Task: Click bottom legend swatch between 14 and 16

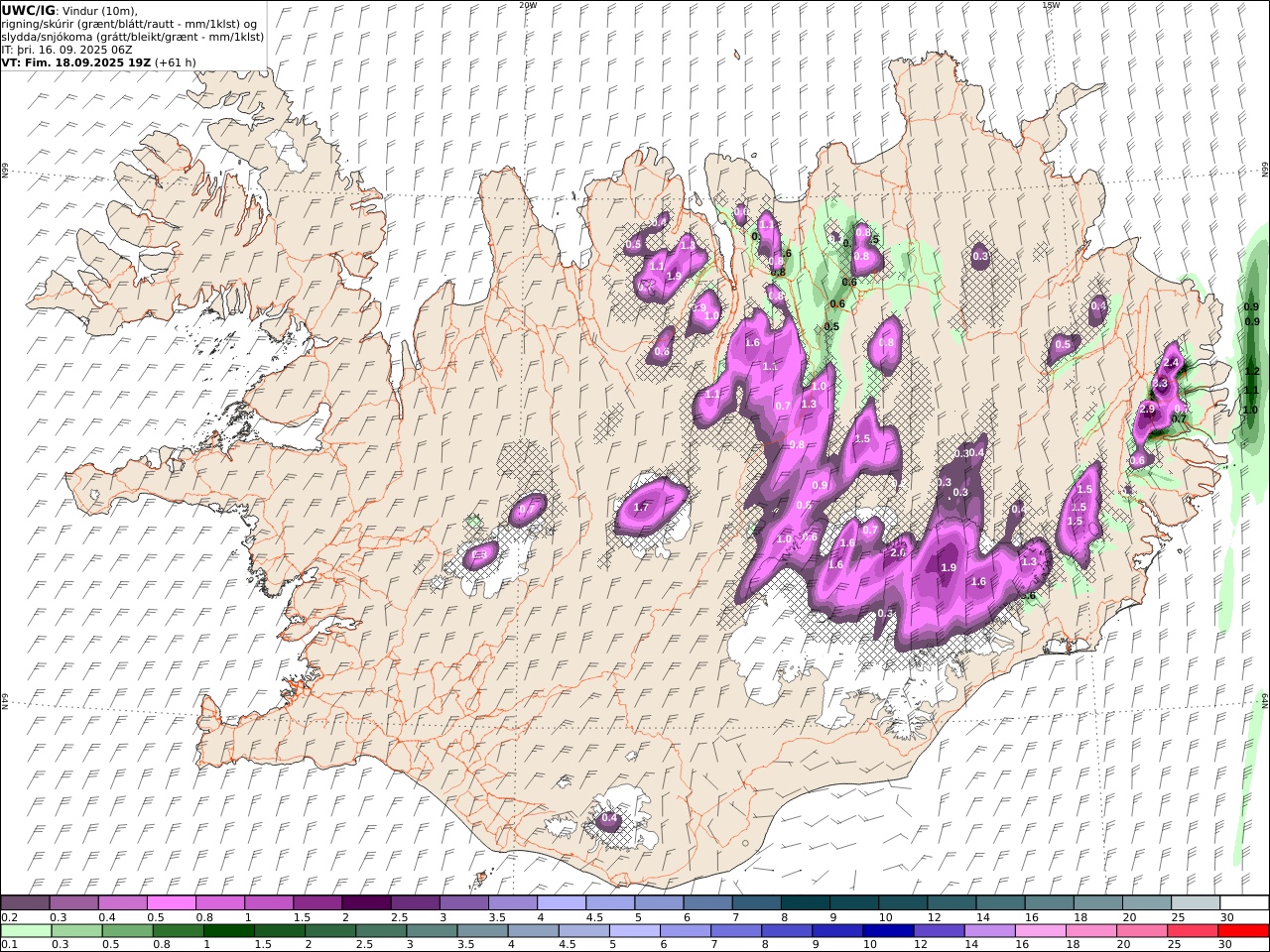Action: tap(989, 931)
